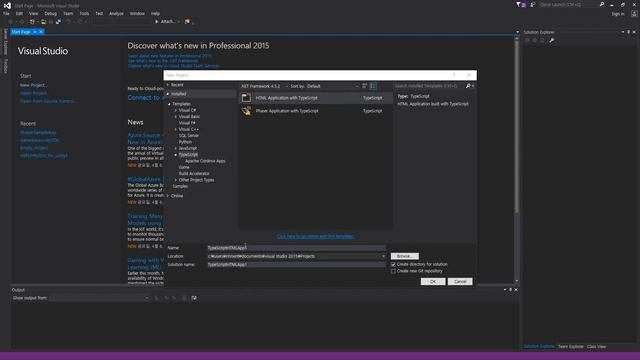Pin the Solution Explorer panel
Image resolution: width=640 pixels, height=360 pixels.
click(x=628, y=32)
